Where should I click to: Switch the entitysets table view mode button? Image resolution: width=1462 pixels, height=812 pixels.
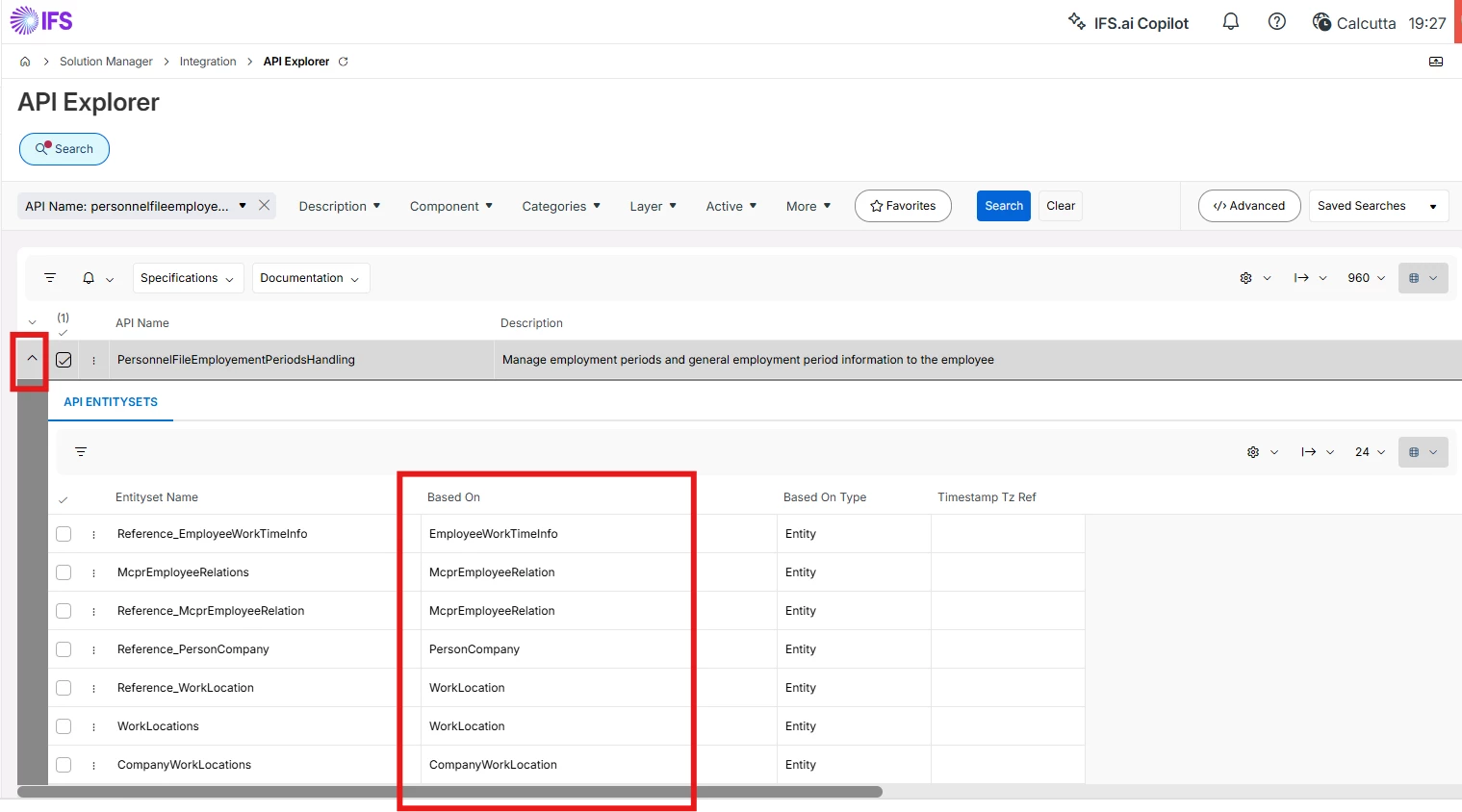tap(1423, 452)
